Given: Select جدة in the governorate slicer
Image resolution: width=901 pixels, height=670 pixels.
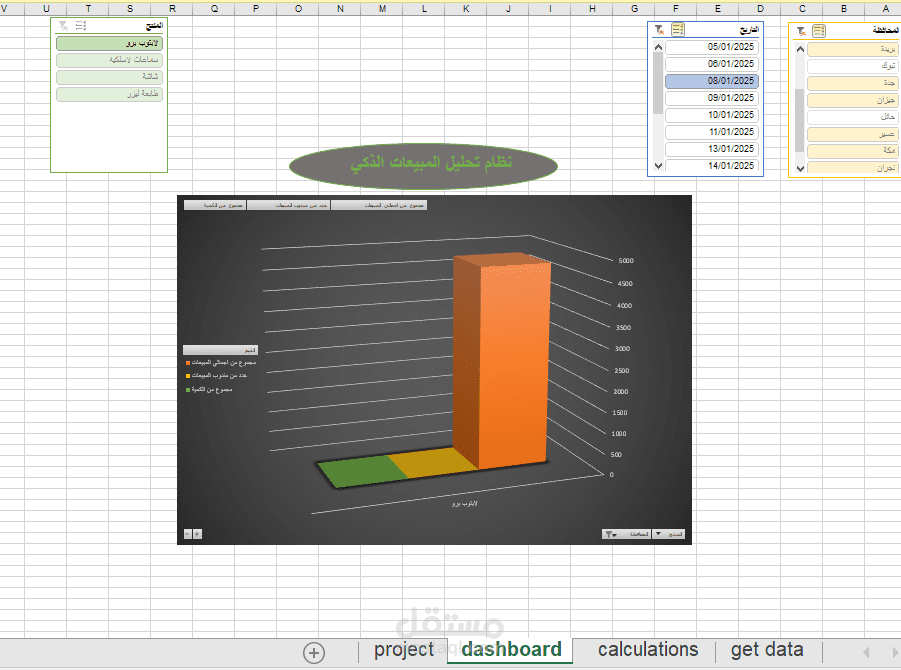Looking at the screenshot, I should tap(851, 83).
